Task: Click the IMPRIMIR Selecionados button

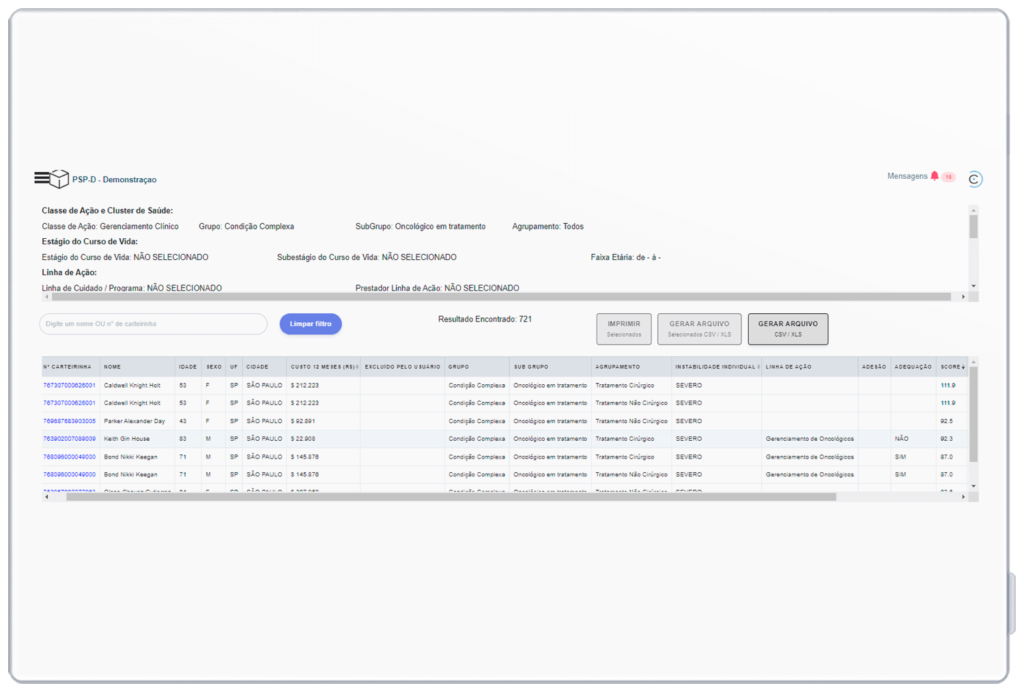Action: 625,328
